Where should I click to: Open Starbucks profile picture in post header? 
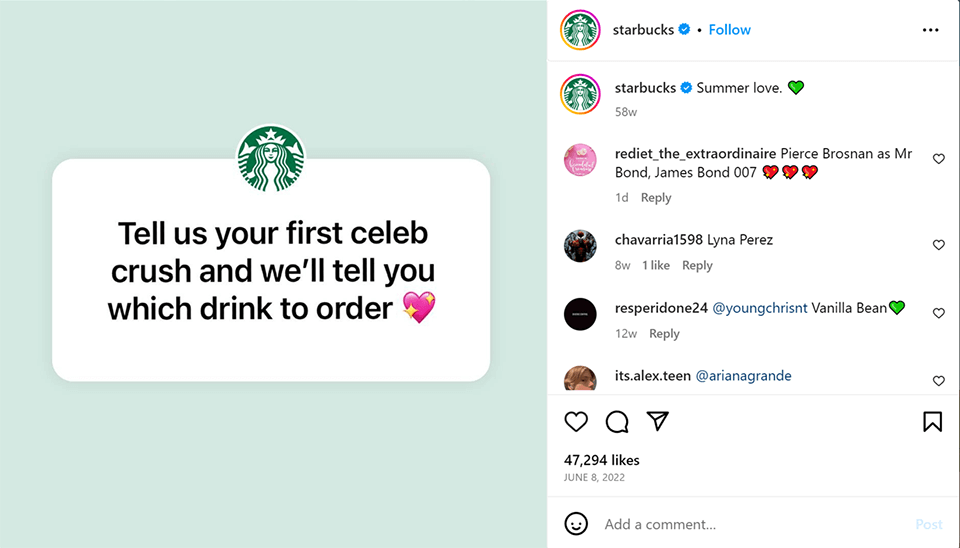pos(581,30)
